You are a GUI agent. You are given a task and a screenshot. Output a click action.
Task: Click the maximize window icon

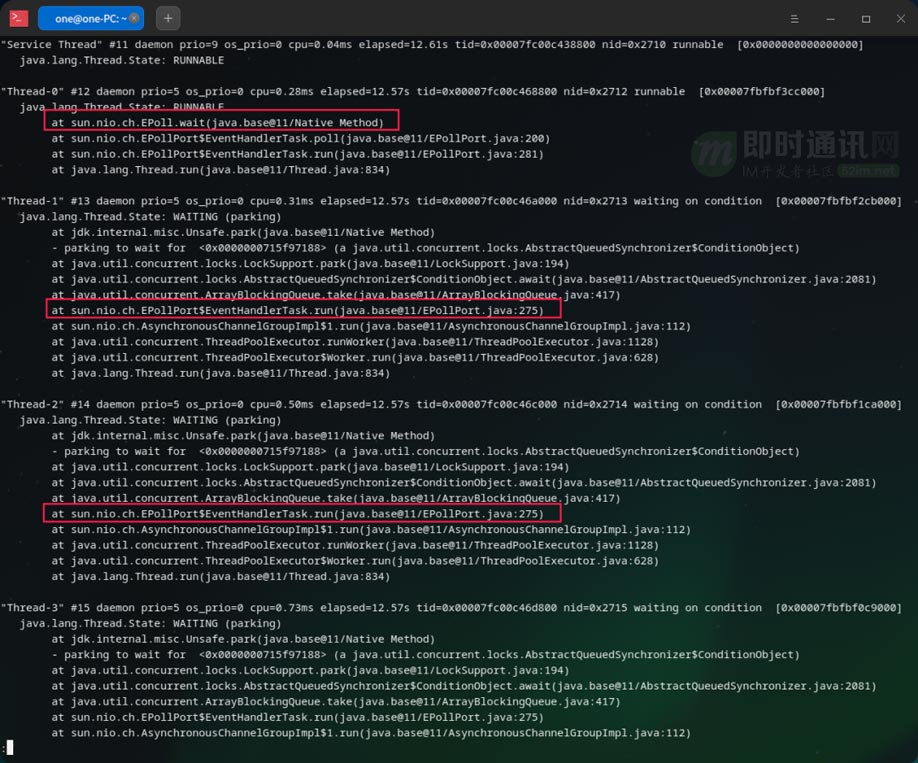(866, 18)
